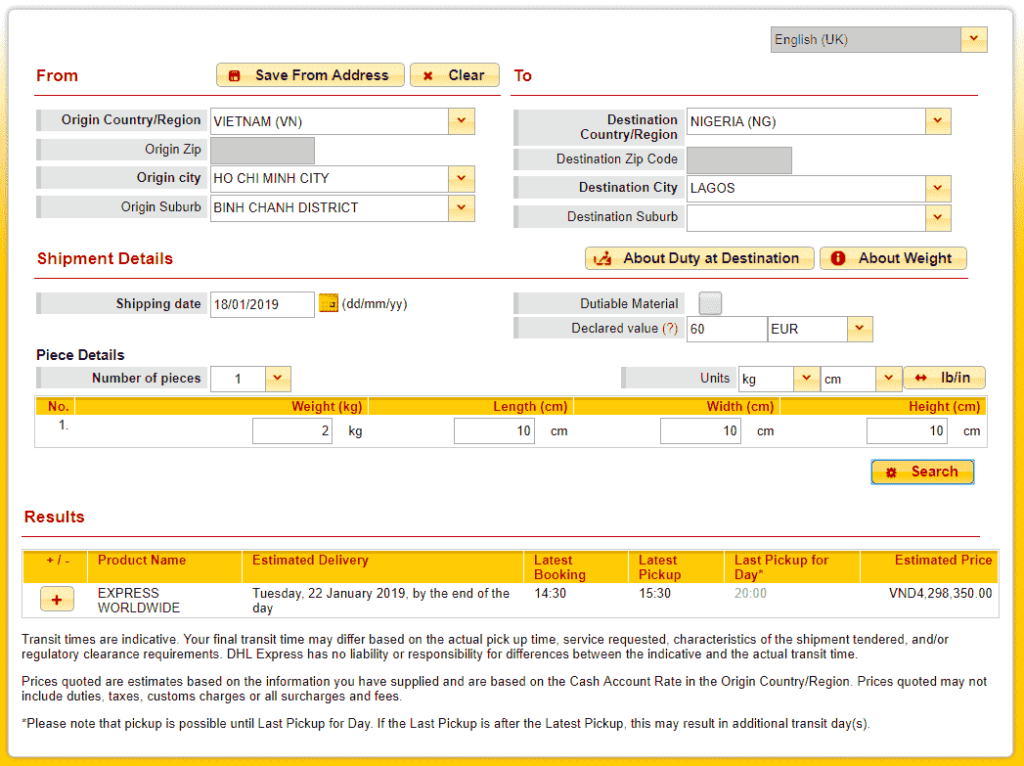Expand the Destination City dropdown
The width and height of the screenshot is (1024, 766).
point(938,188)
